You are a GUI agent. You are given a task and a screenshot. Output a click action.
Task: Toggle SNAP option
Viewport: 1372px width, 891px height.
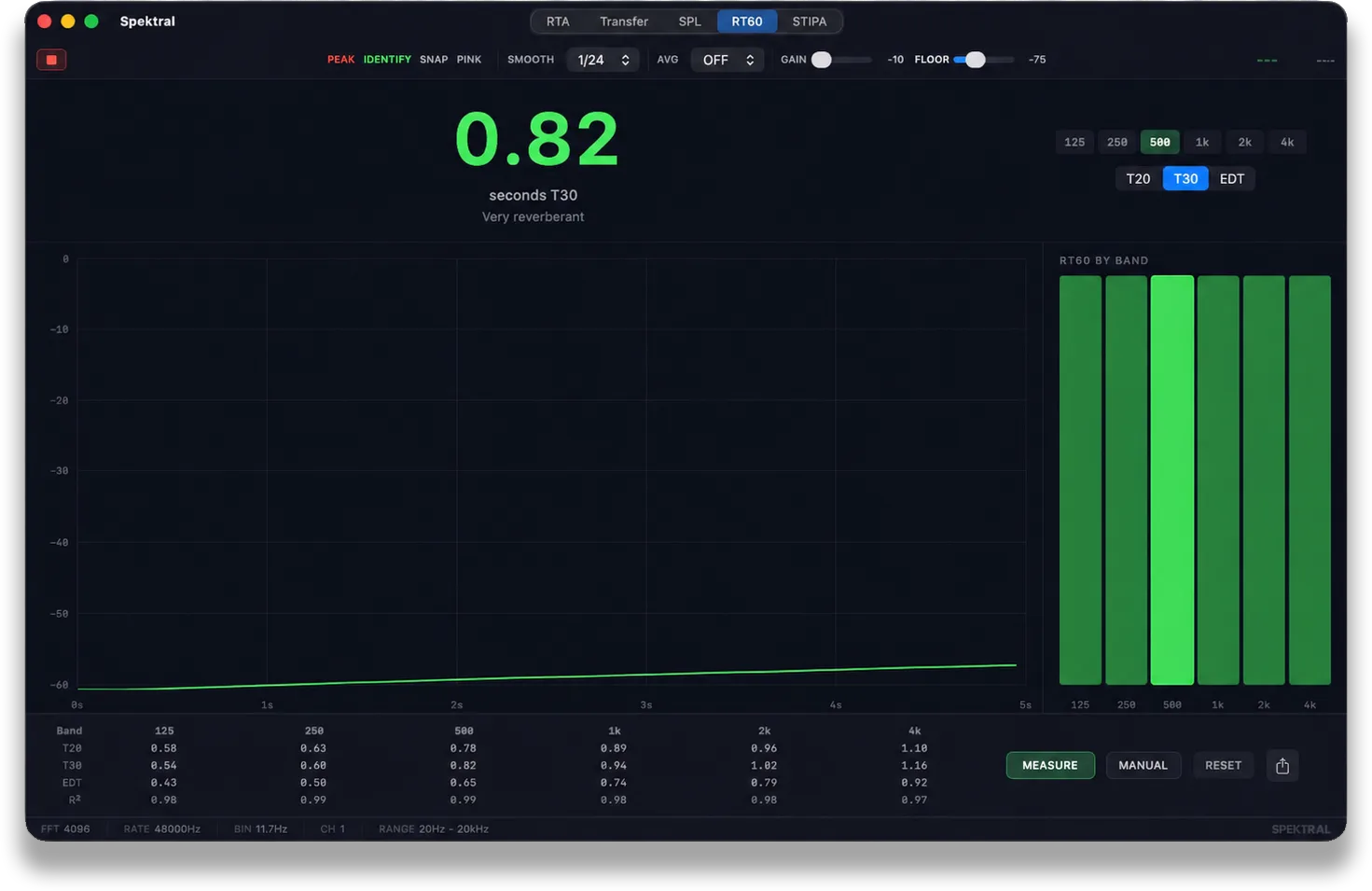434,60
